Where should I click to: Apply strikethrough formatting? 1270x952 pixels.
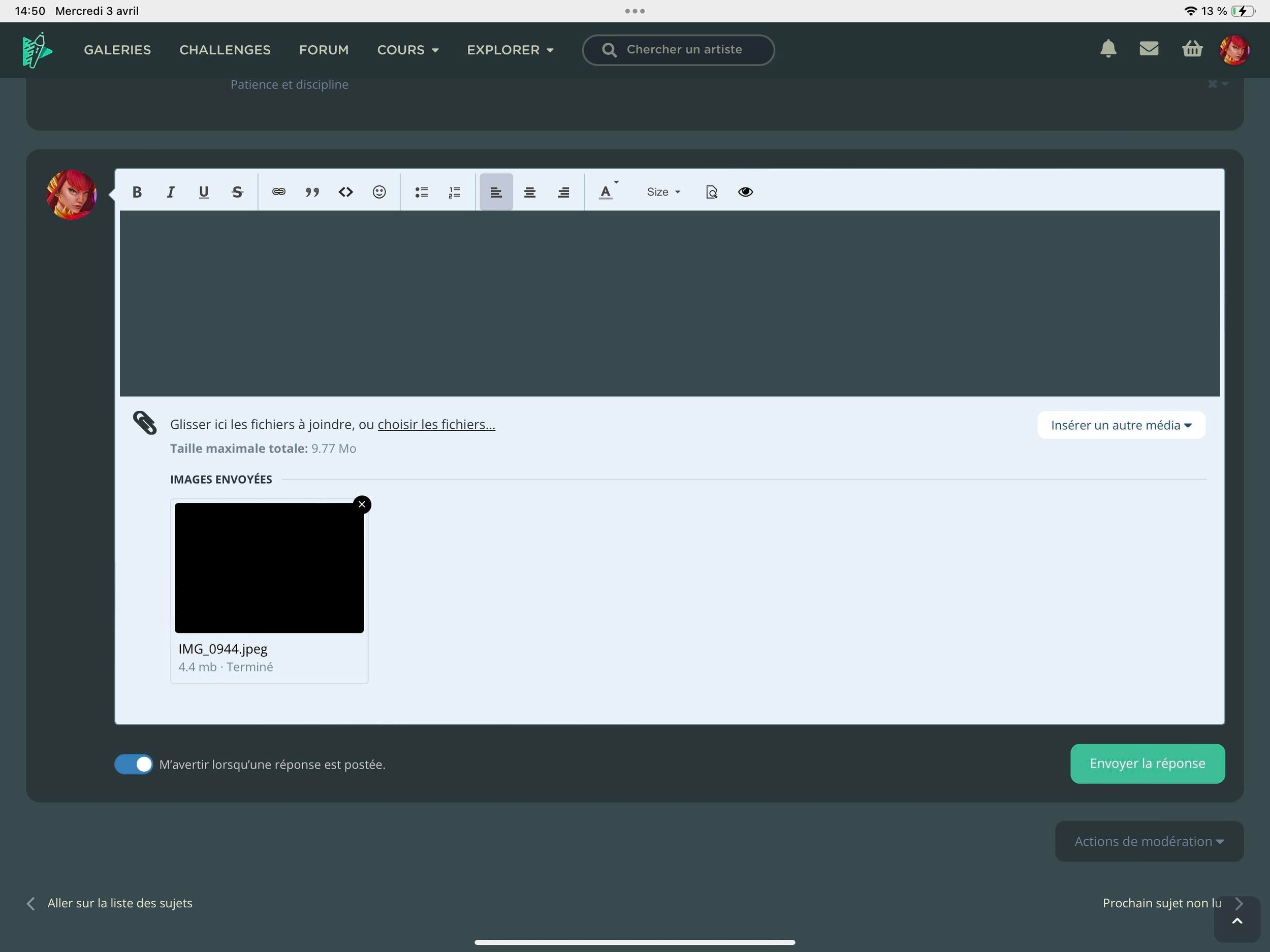[237, 192]
